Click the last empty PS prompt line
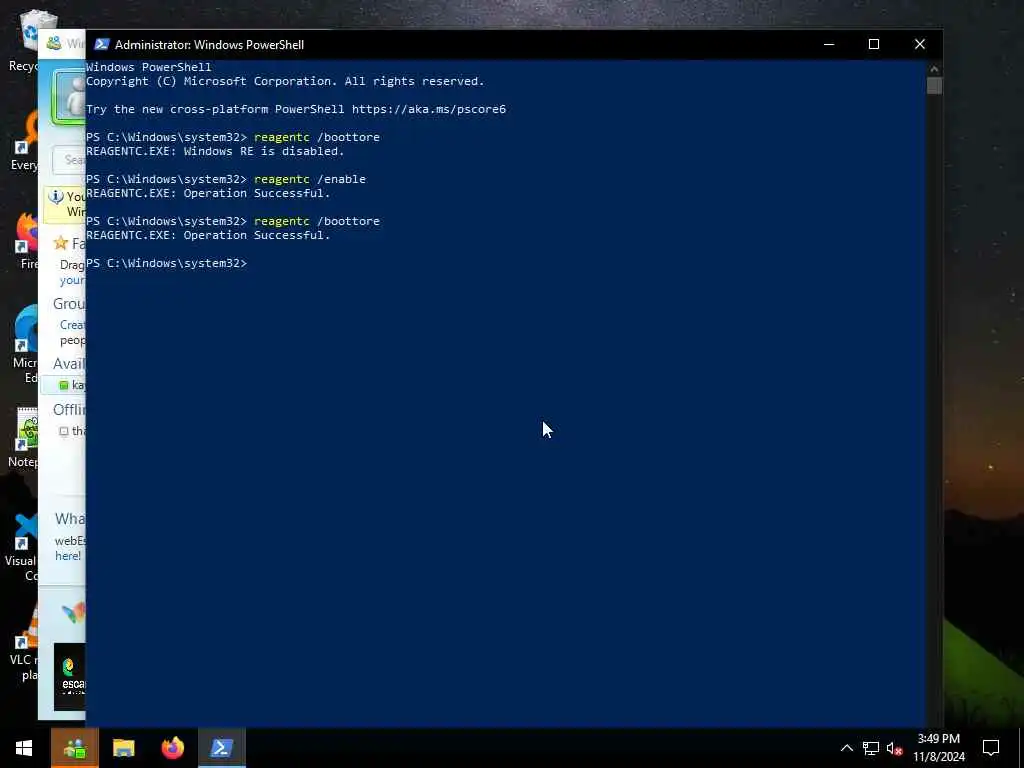 [x=167, y=263]
